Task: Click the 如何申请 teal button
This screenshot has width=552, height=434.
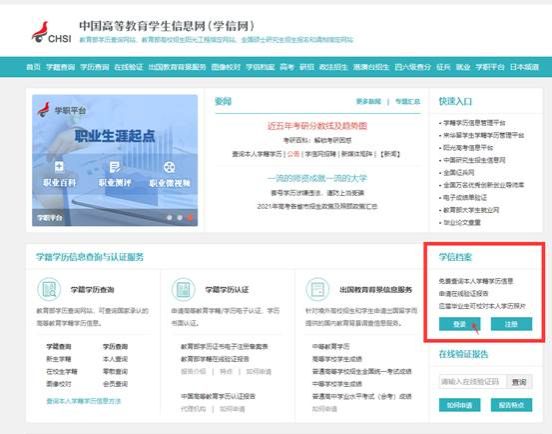Action: point(459,405)
